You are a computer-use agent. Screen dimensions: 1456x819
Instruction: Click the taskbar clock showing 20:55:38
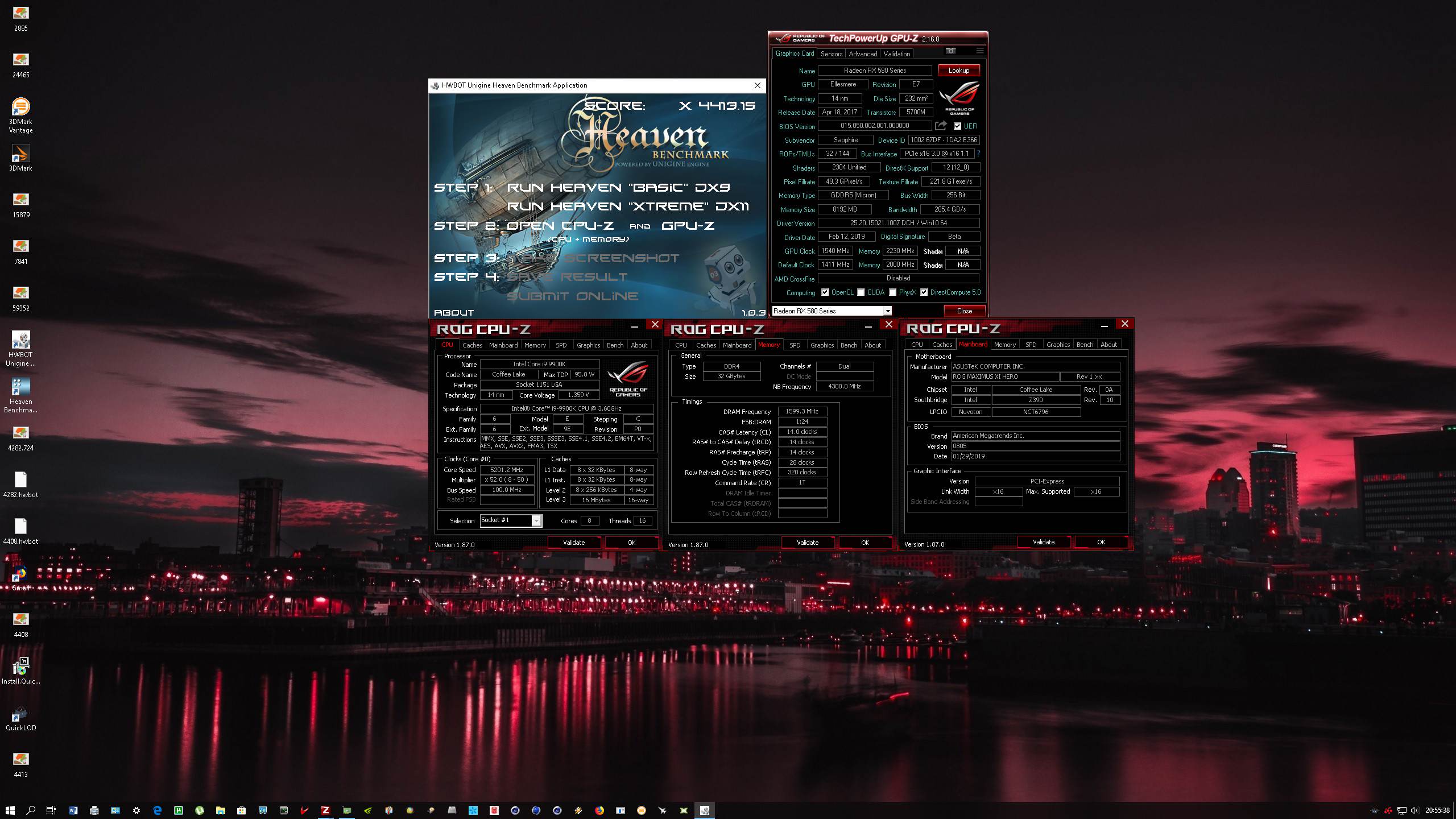pyautogui.click(x=1437, y=810)
